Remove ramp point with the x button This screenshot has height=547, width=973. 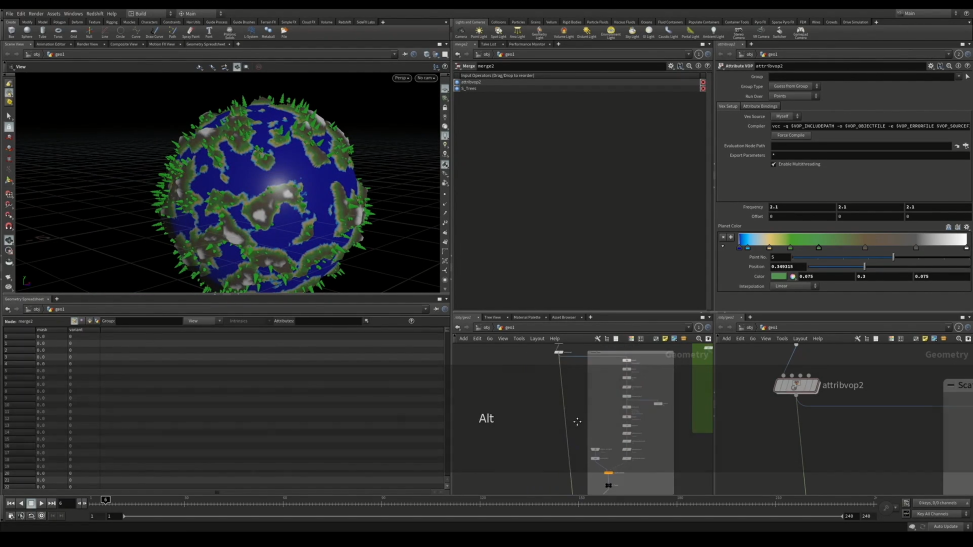722,237
